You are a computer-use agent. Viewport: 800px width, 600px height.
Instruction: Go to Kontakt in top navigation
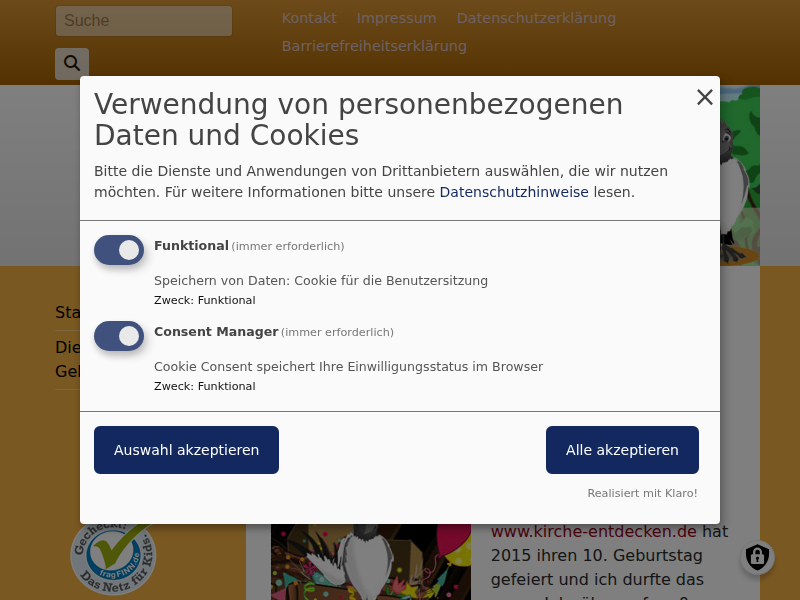(309, 18)
